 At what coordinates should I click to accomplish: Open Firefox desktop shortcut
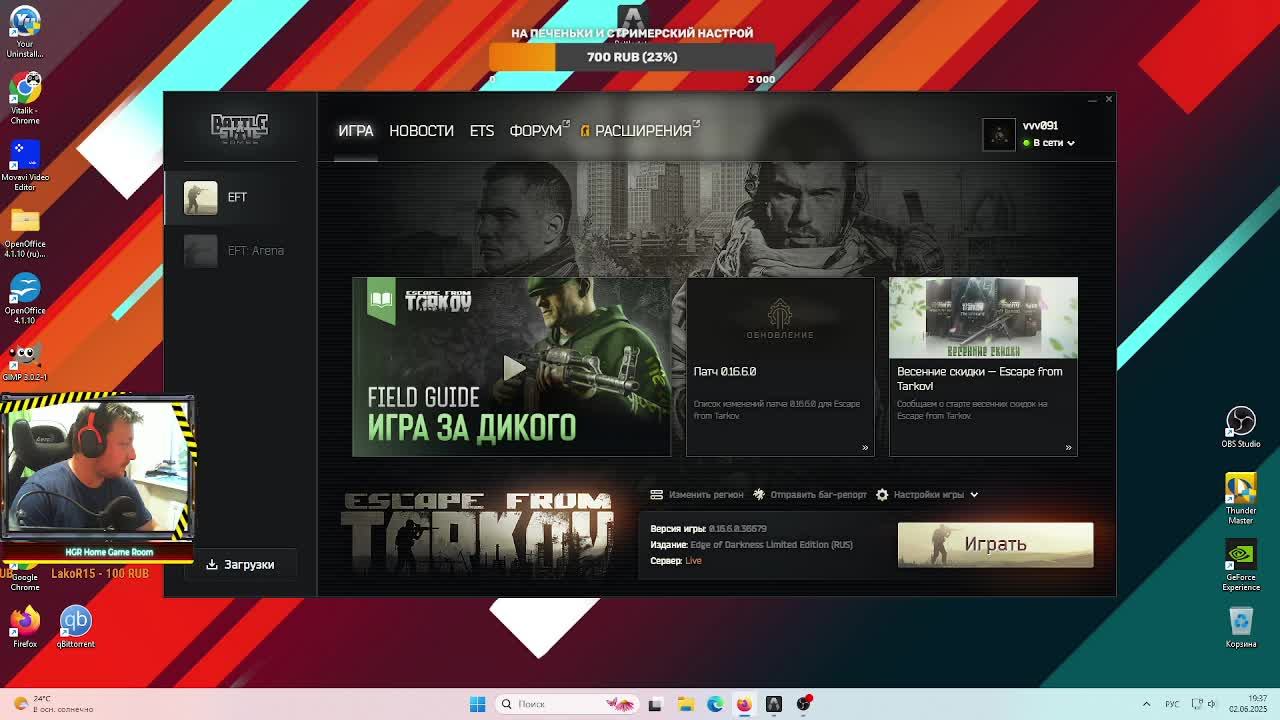click(x=25, y=627)
